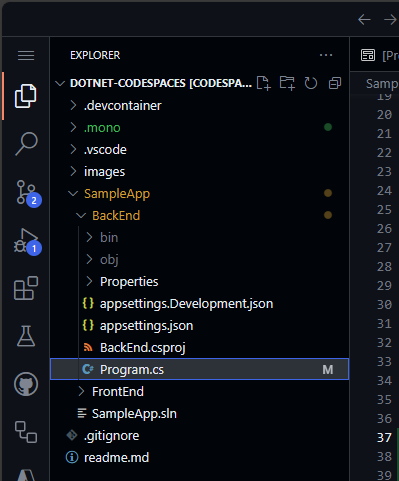Click the status dot on SampleApp row
The width and height of the screenshot is (399, 481).
tap(328, 193)
